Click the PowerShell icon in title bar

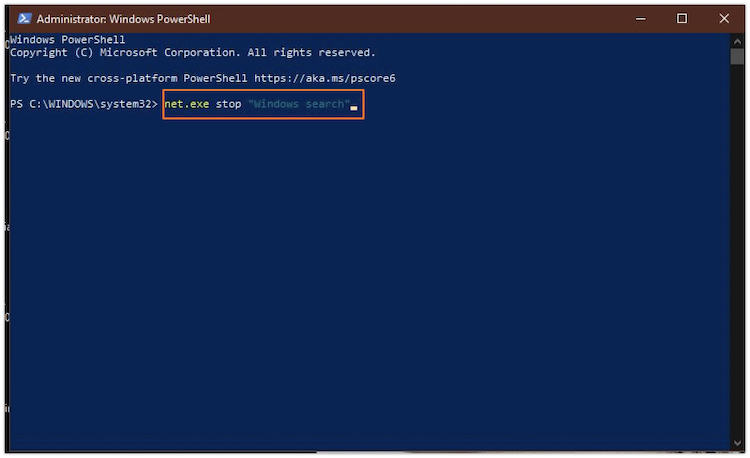click(22, 18)
